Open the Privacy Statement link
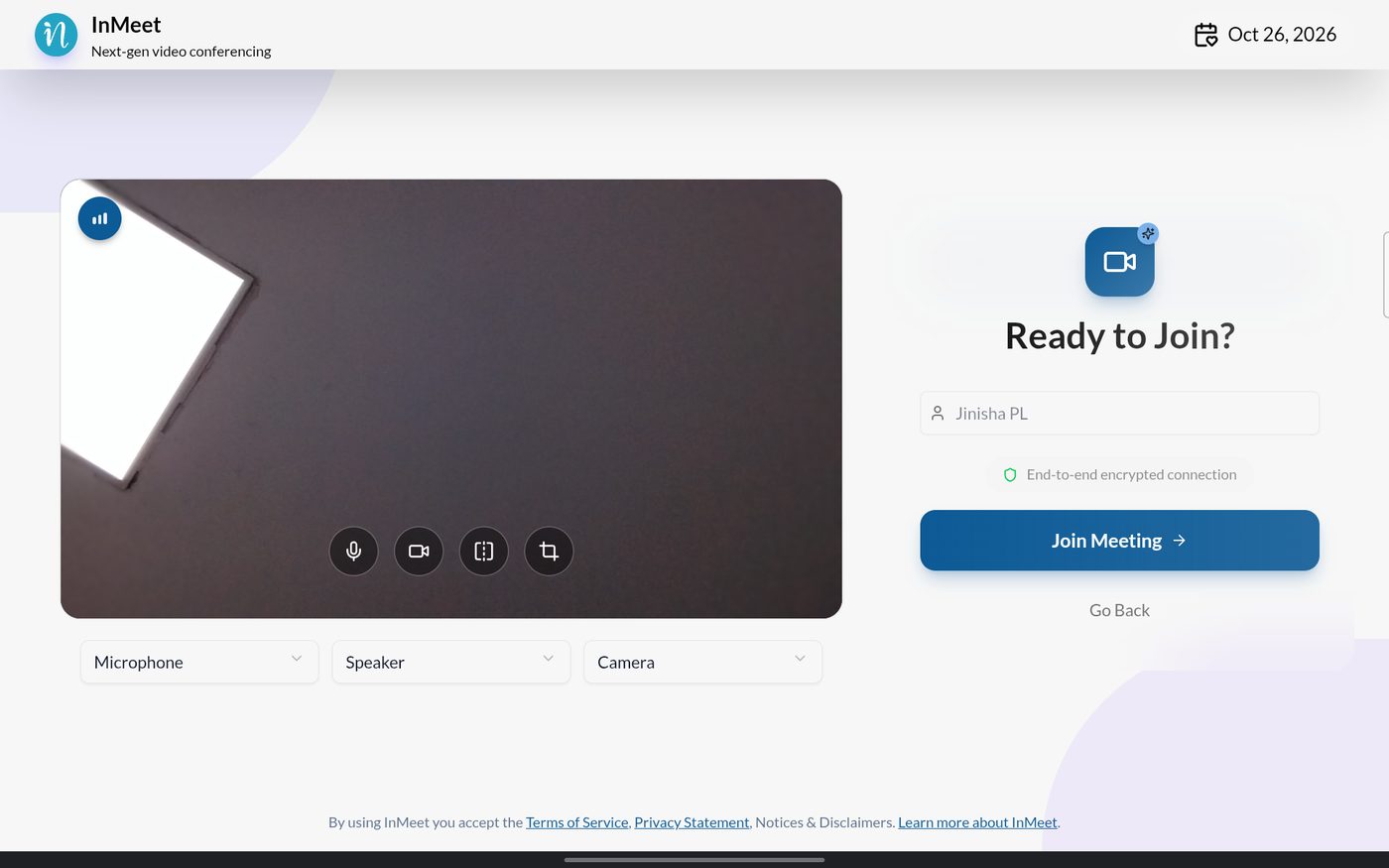The image size is (1389, 868). click(692, 822)
